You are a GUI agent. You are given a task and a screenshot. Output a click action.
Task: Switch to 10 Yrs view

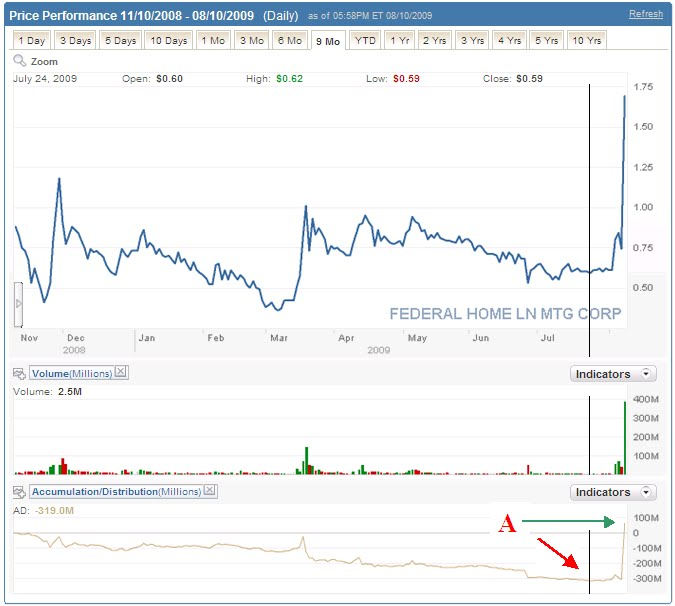(x=587, y=40)
